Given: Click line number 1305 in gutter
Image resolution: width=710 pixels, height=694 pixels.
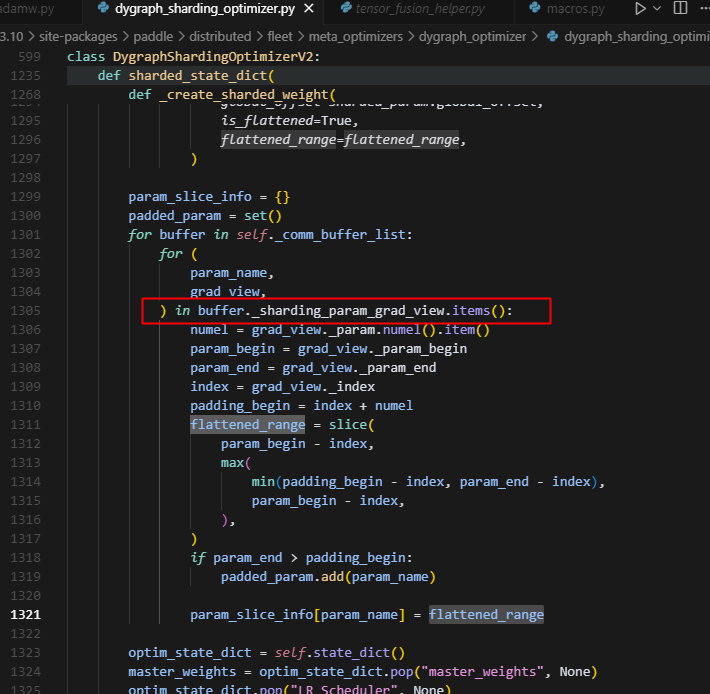Looking at the screenshot, I should coord(25,311).
